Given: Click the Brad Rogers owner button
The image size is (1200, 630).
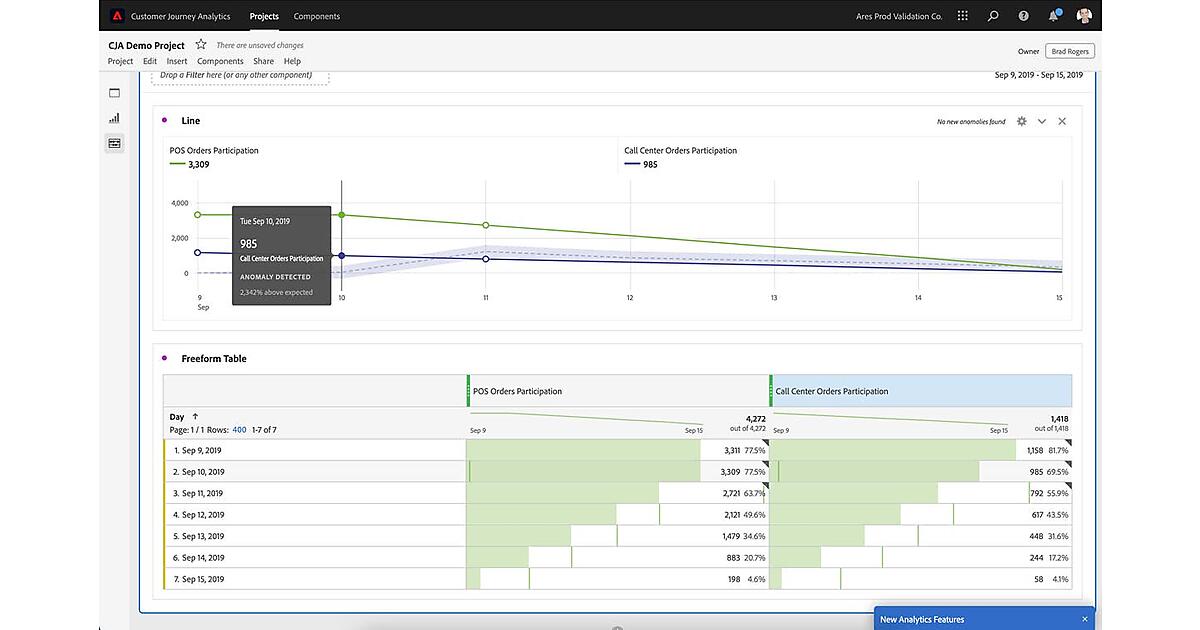Looking at the screenshot, I should [1069, 51].
